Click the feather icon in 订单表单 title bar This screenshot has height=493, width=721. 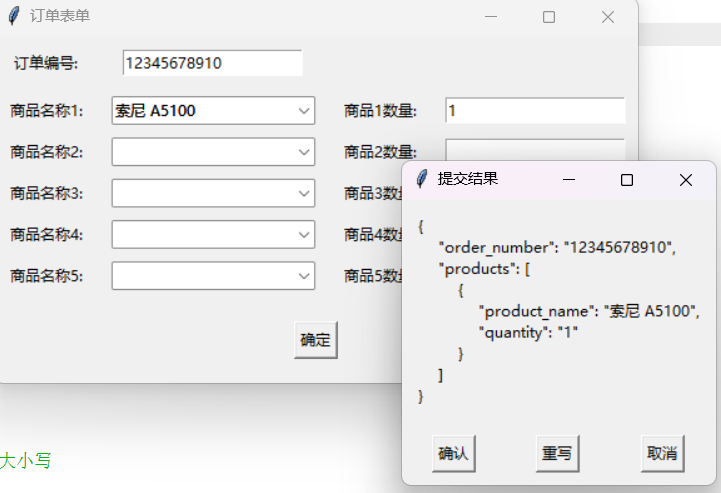click(14, 16)
